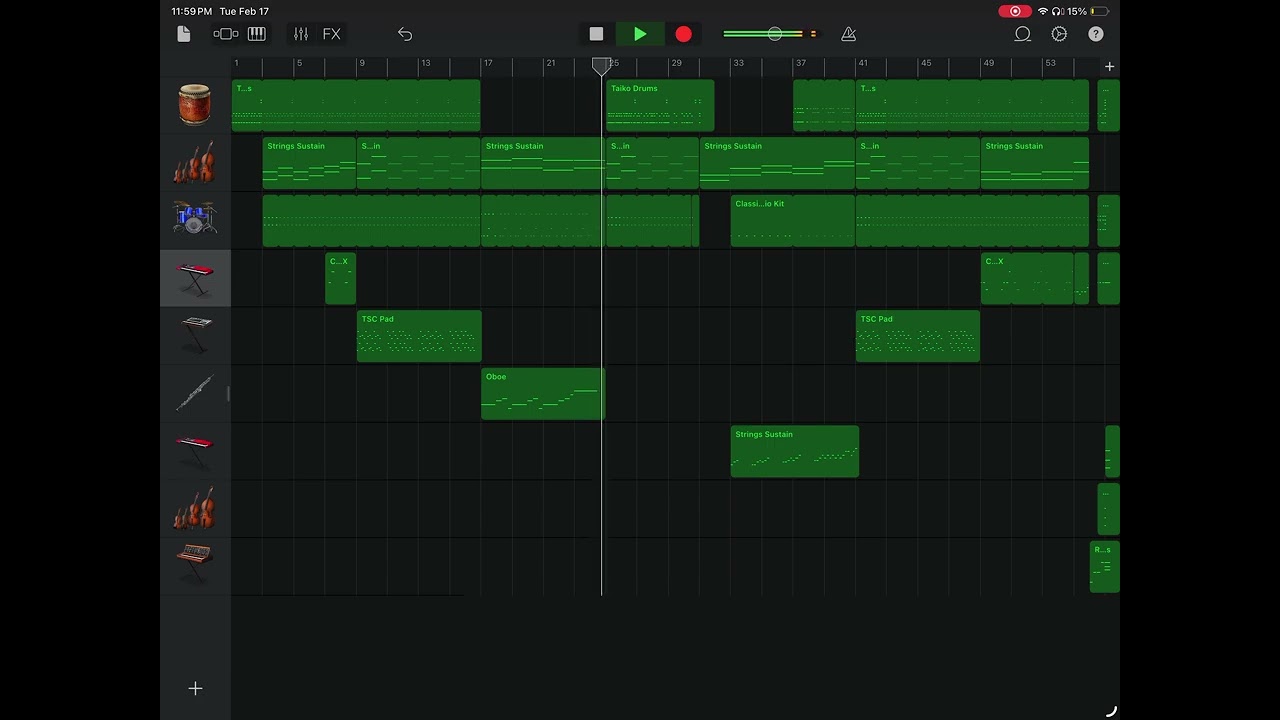Select Strings Sustain region on the seventh track
This screenshot has height=720, width=1280.
[x=795, y=452]
